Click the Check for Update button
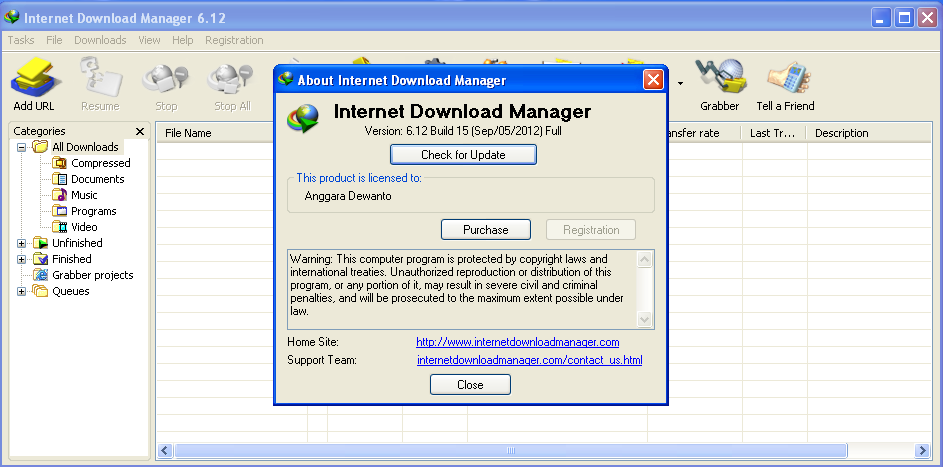The height and width of the screenshot is (467, 943). click(x=463, y=154)
